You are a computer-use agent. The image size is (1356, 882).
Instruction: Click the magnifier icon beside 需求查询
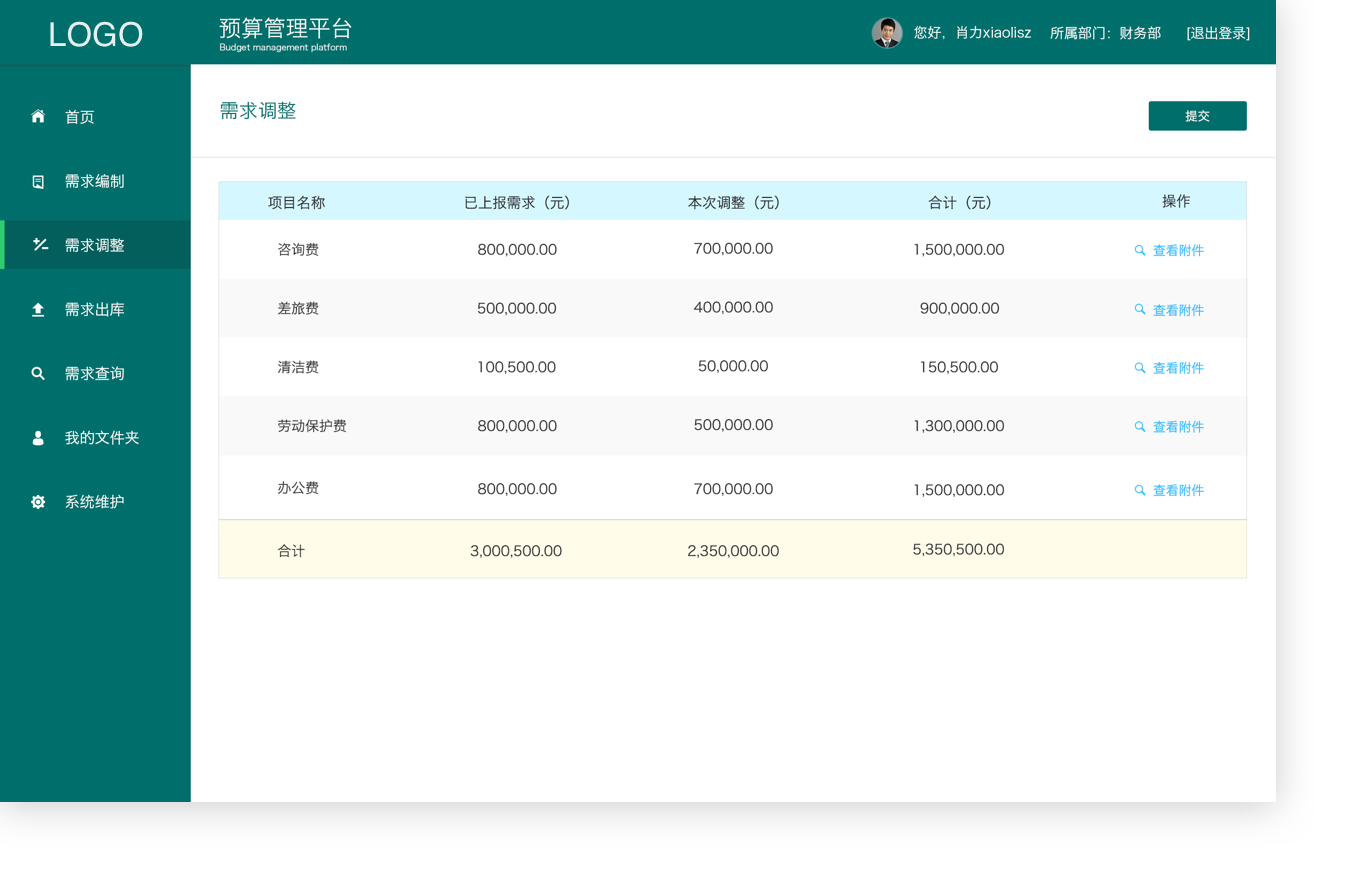tap(38, 374)
